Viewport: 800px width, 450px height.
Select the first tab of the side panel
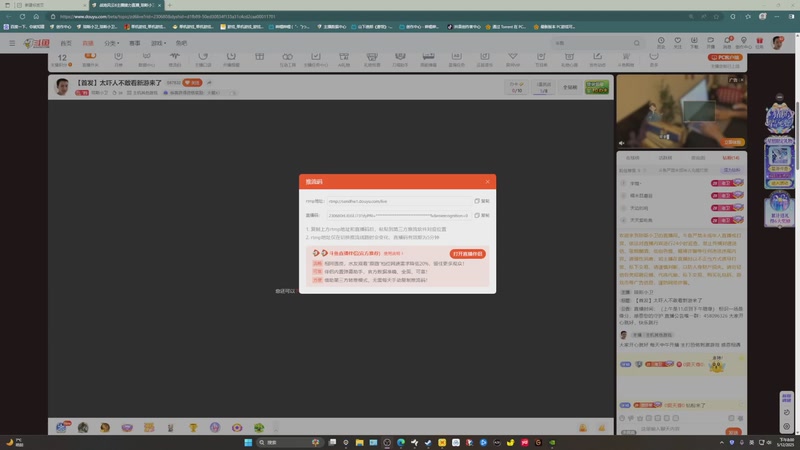click(633, 158)
